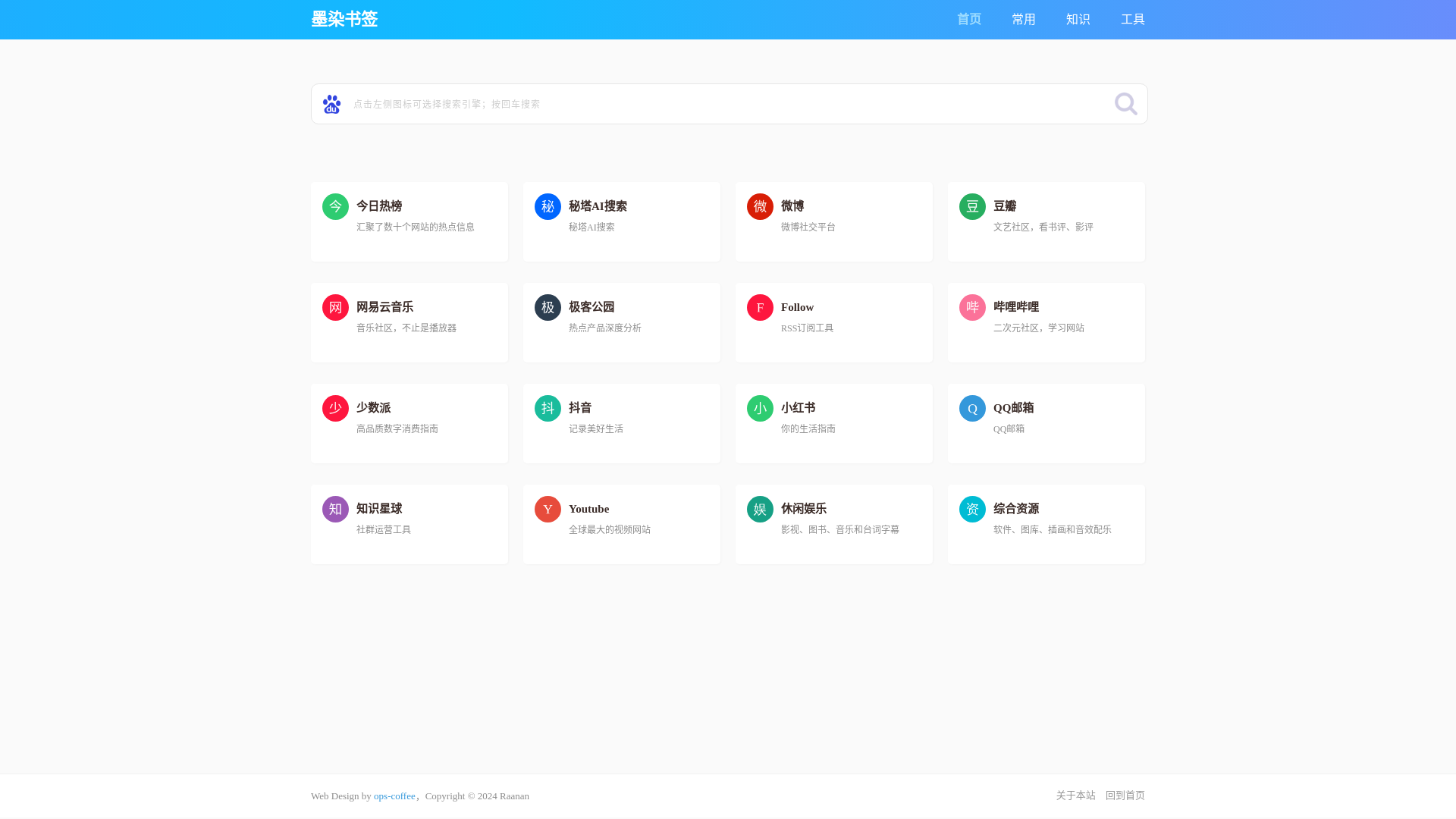Click the Baidu search engine selector icon
Viewport: 1456px width, 819px height.
(331, 104)
